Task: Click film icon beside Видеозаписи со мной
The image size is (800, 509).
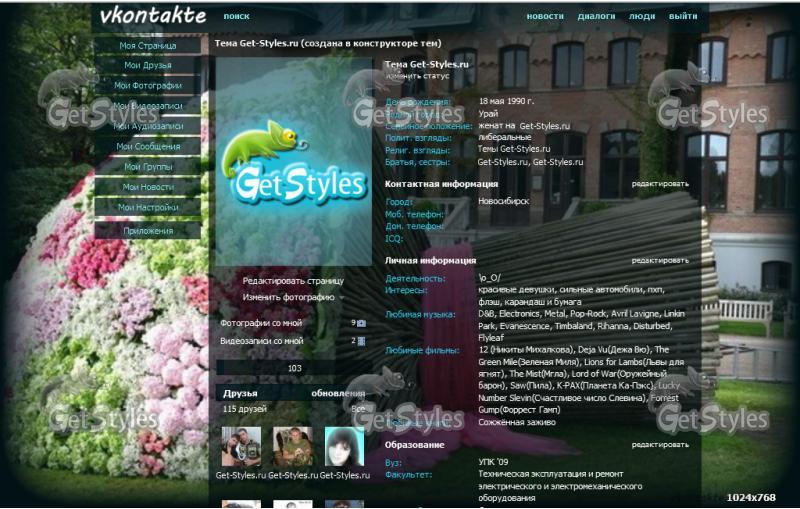Action: click(x=361, y=341)
